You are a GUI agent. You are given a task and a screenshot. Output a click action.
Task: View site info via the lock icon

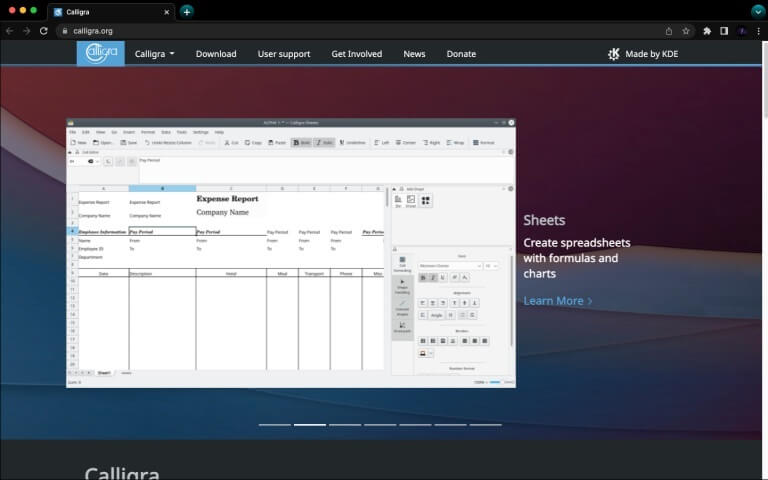(x=65, y=31)
